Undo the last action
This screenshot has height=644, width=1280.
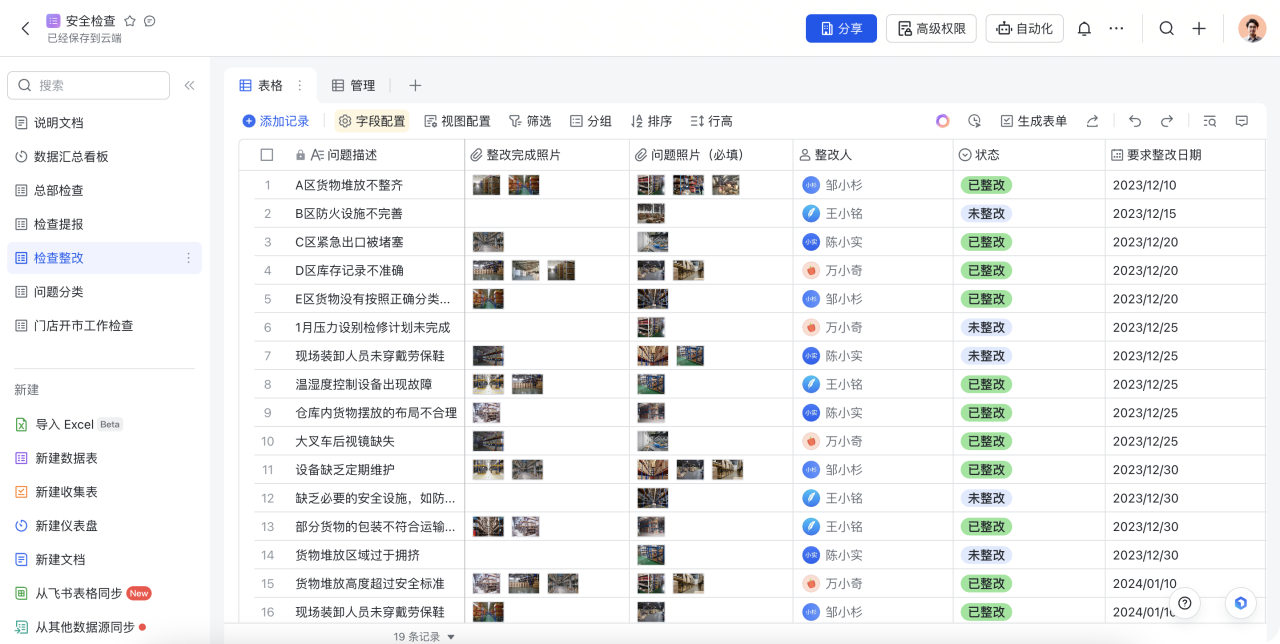(x=1135, y=121)
